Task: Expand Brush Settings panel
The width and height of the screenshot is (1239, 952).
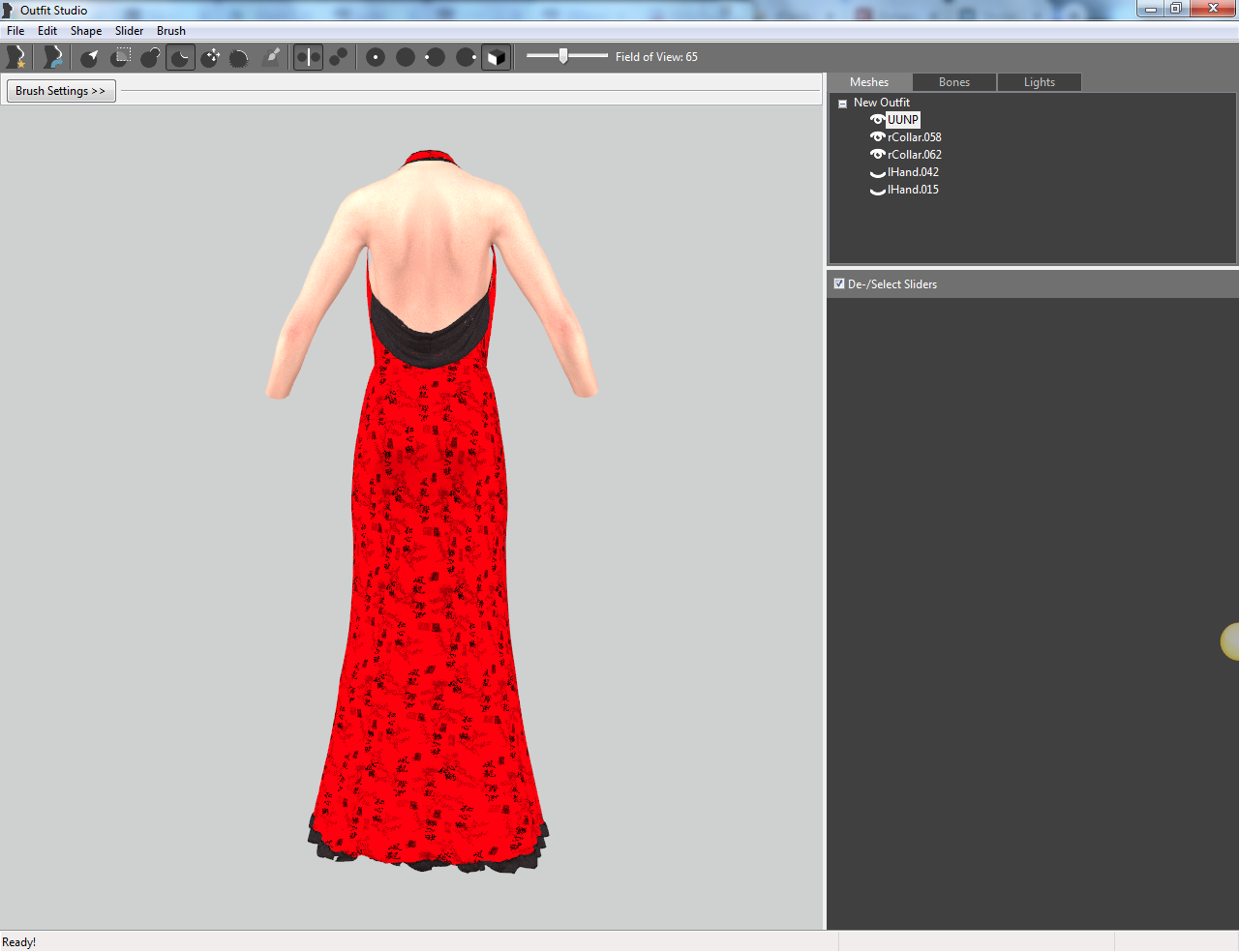Action: pyautogui.click(x=61, y=91)
